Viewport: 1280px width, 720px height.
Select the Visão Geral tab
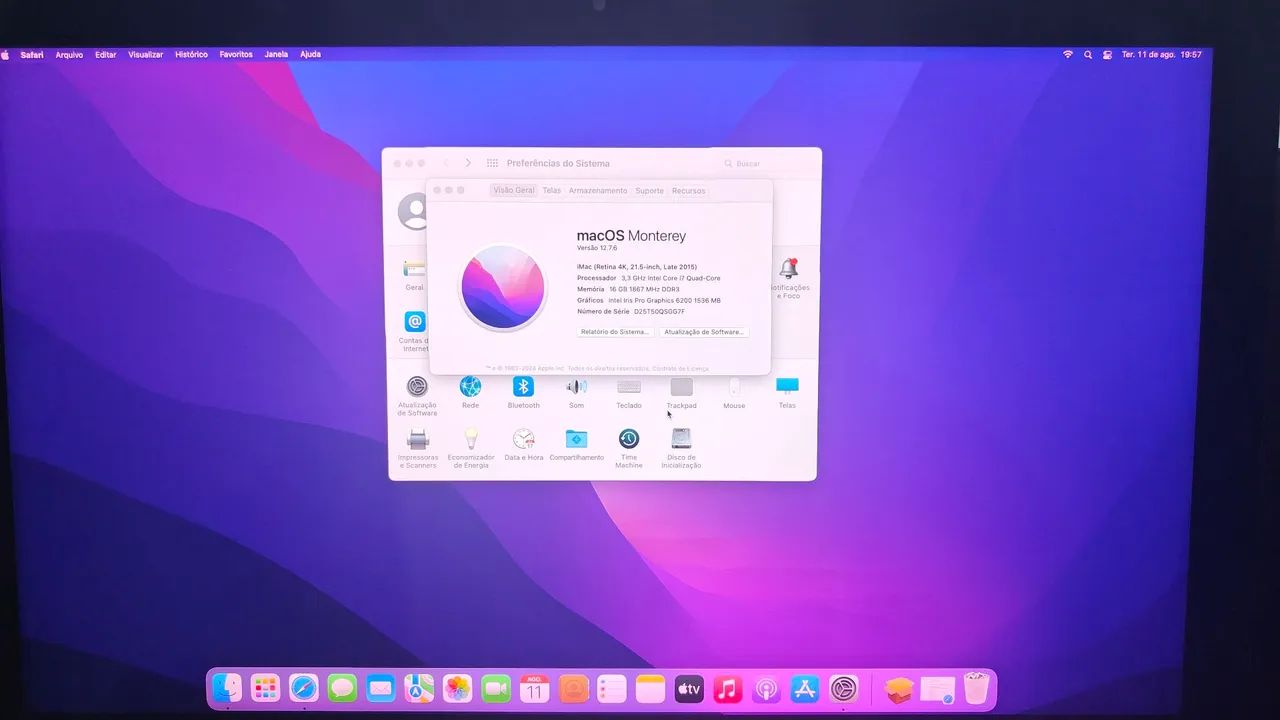513,190
